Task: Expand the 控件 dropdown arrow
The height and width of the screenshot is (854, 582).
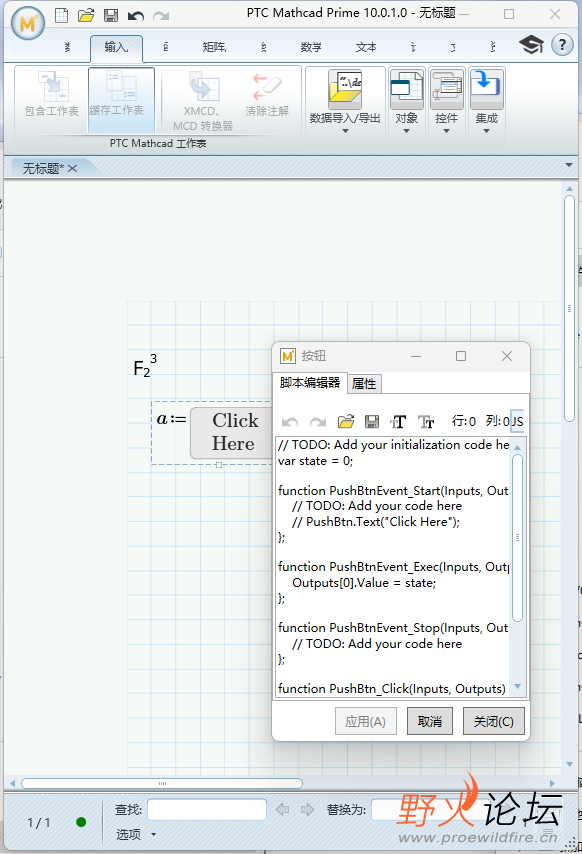Action: [x=446, y=131]
